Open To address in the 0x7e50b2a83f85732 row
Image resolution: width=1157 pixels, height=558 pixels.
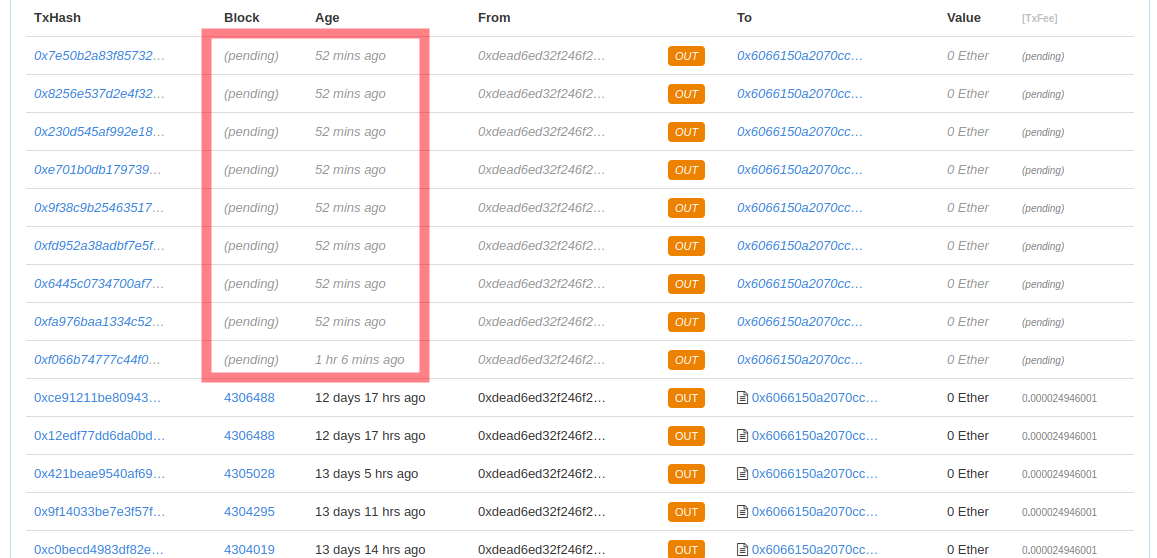pyautogui.click(x=800, y=55)
